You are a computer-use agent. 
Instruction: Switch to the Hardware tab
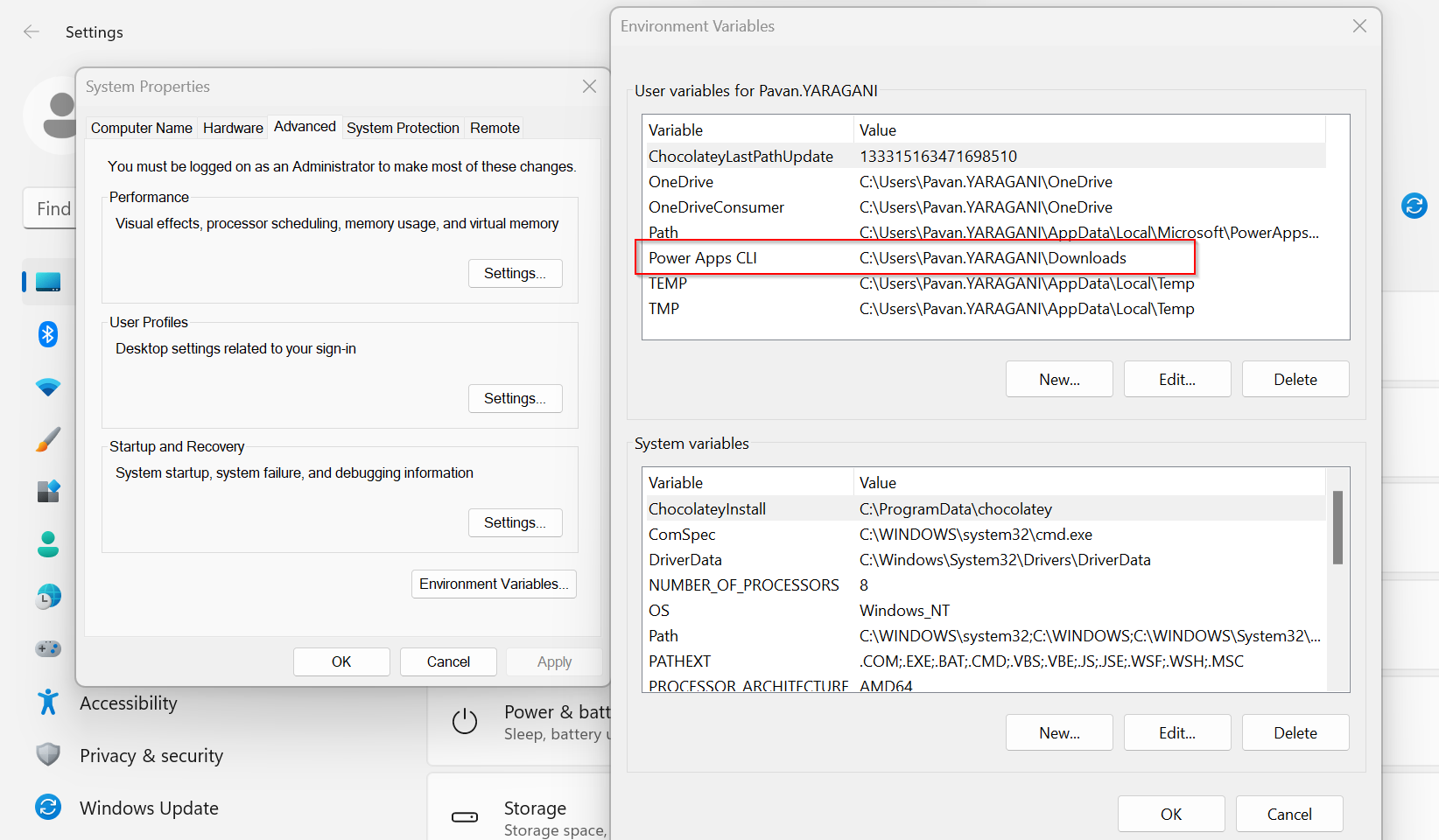click(x=233, y=128)
